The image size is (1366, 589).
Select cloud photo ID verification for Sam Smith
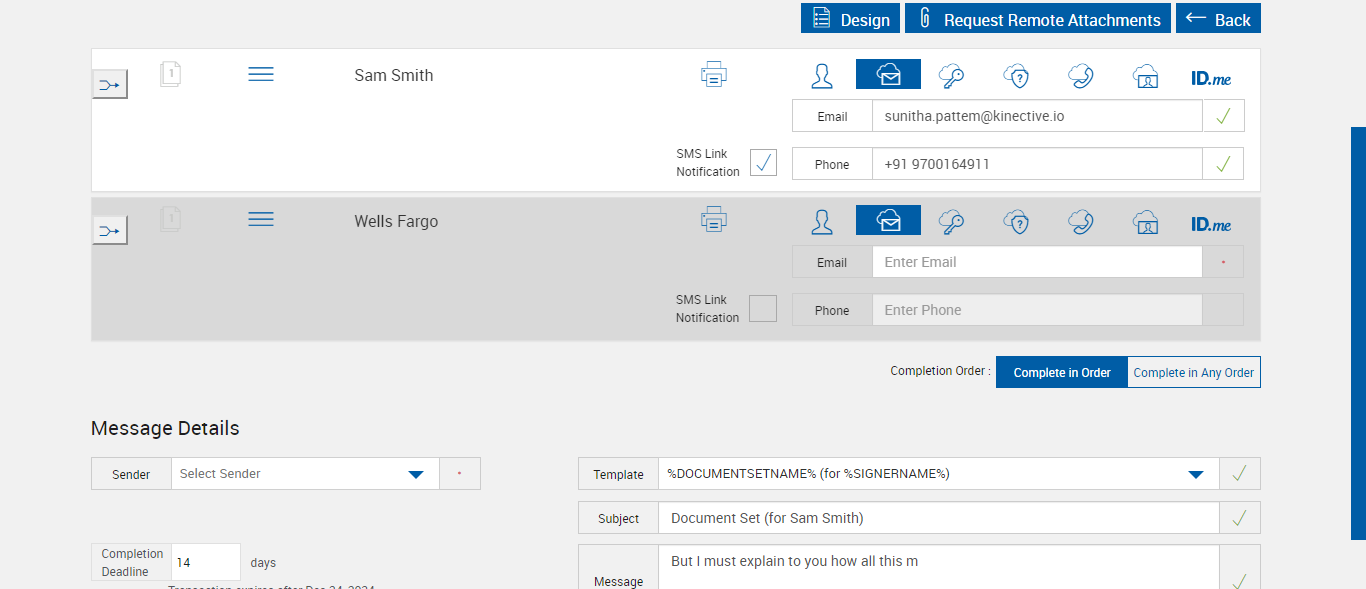[1145, 76]
